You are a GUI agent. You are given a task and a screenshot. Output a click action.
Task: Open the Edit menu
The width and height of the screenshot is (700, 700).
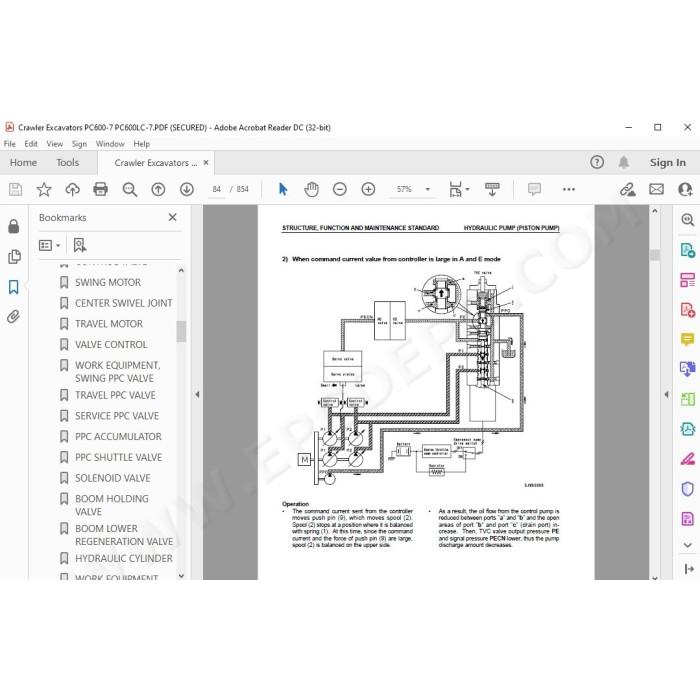(31, 144)
